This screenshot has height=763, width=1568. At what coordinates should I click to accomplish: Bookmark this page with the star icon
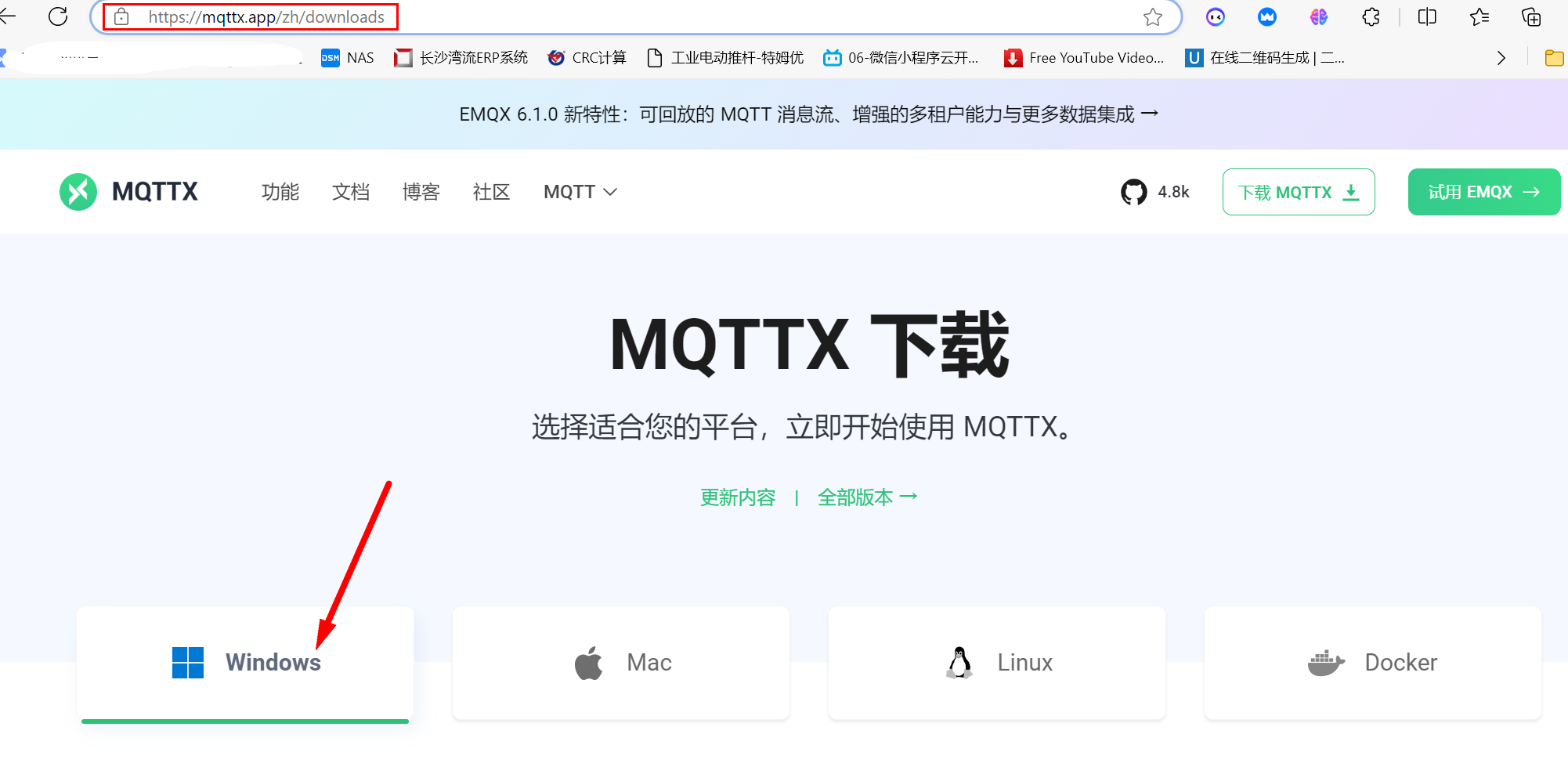1152,17
